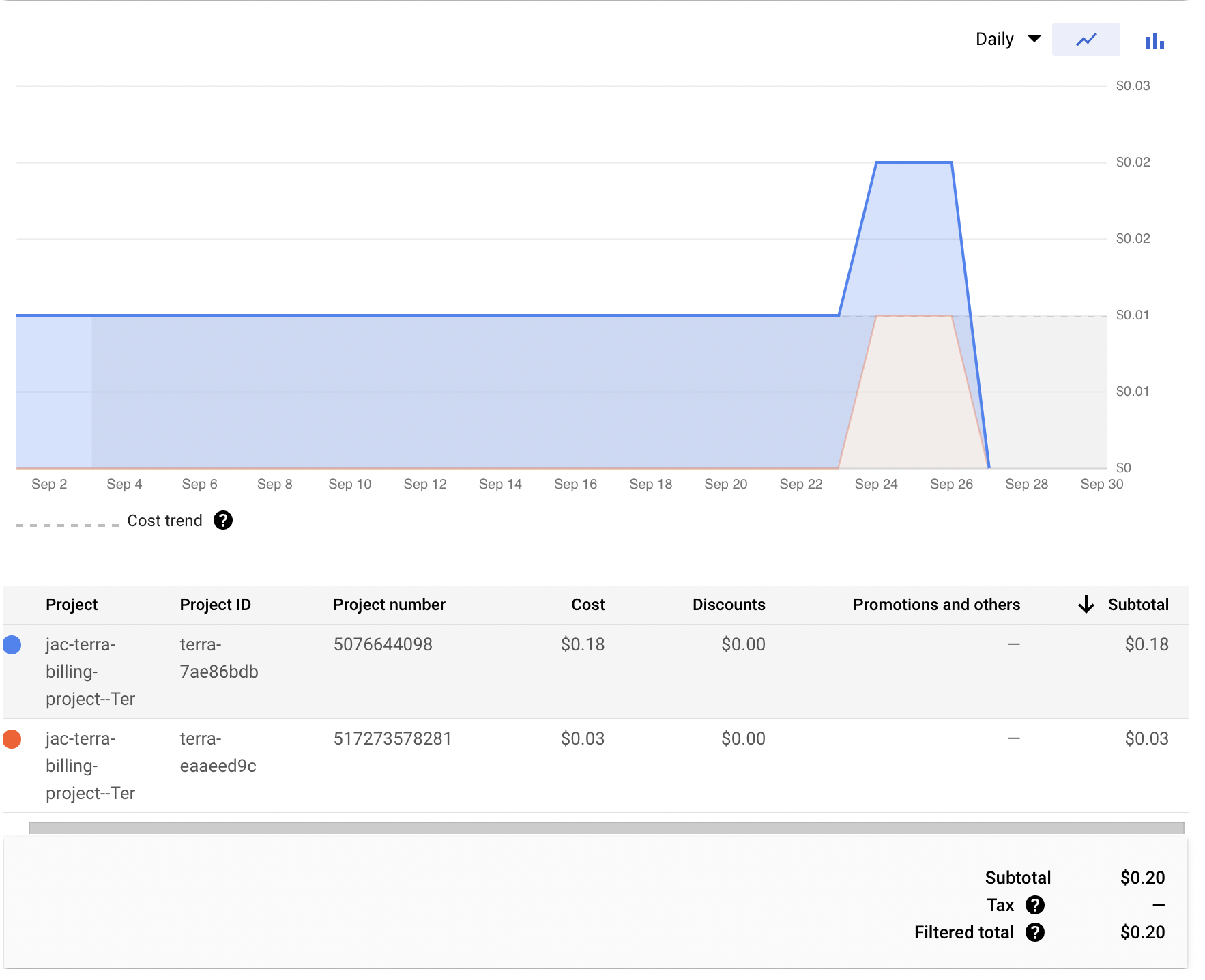Click Promotions and others column header
This screenshot has width=1205, height=980.
tap(936, 605)
